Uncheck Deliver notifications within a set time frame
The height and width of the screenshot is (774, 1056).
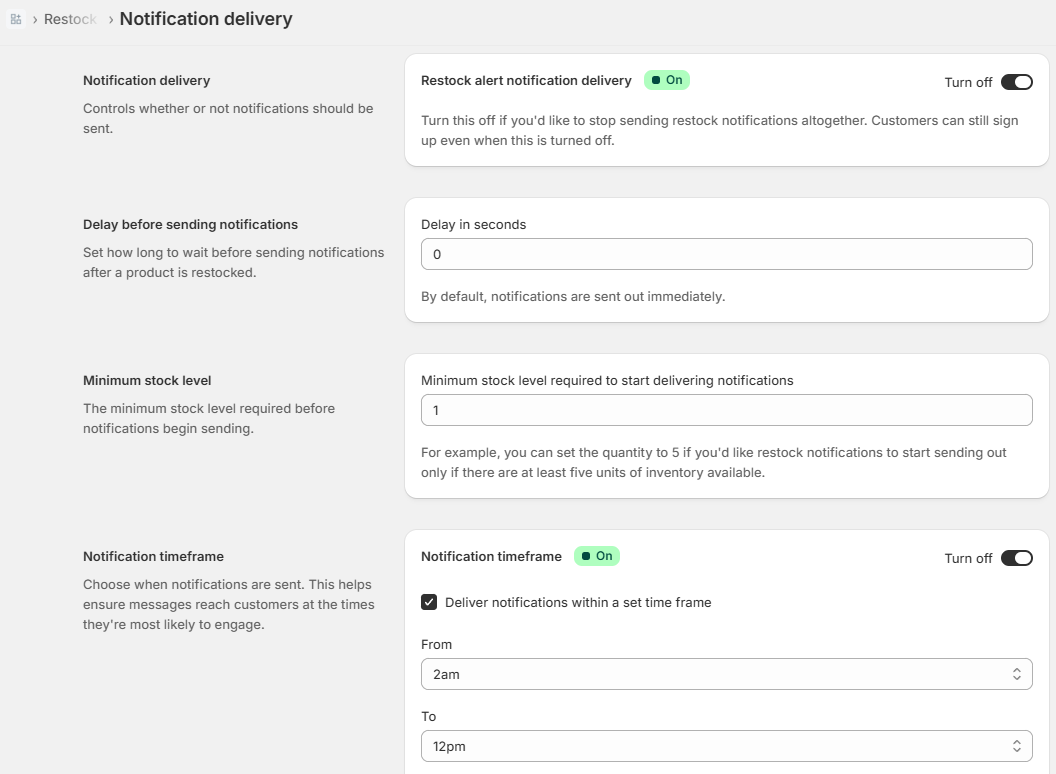click(x=429, y=602)
